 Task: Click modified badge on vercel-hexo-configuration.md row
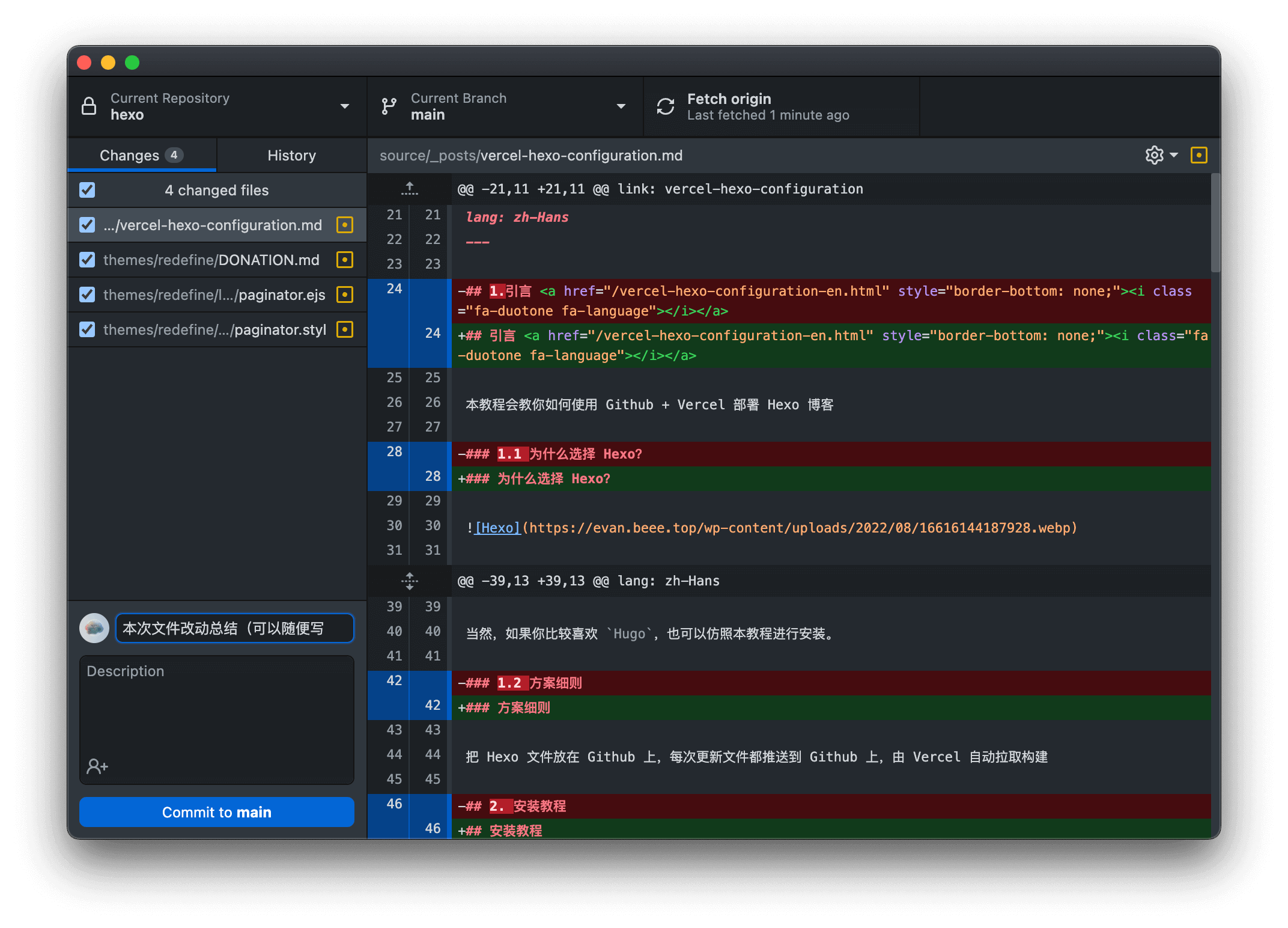pos(345,225)
